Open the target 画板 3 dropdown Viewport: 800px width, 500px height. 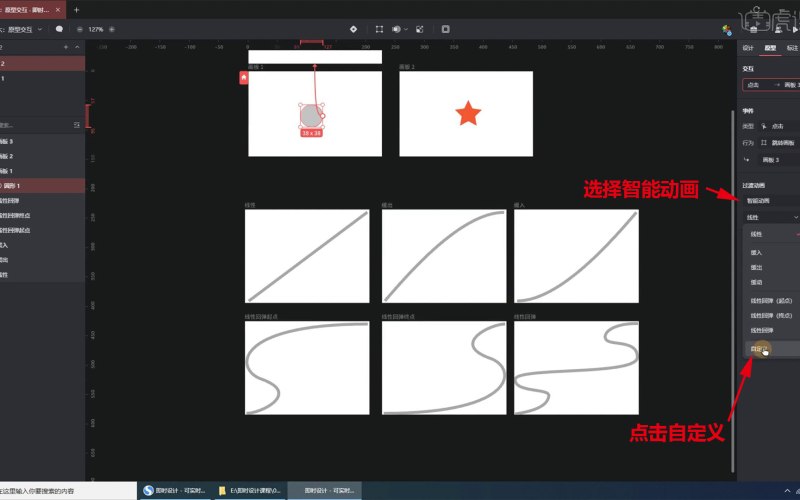[779, 160]
